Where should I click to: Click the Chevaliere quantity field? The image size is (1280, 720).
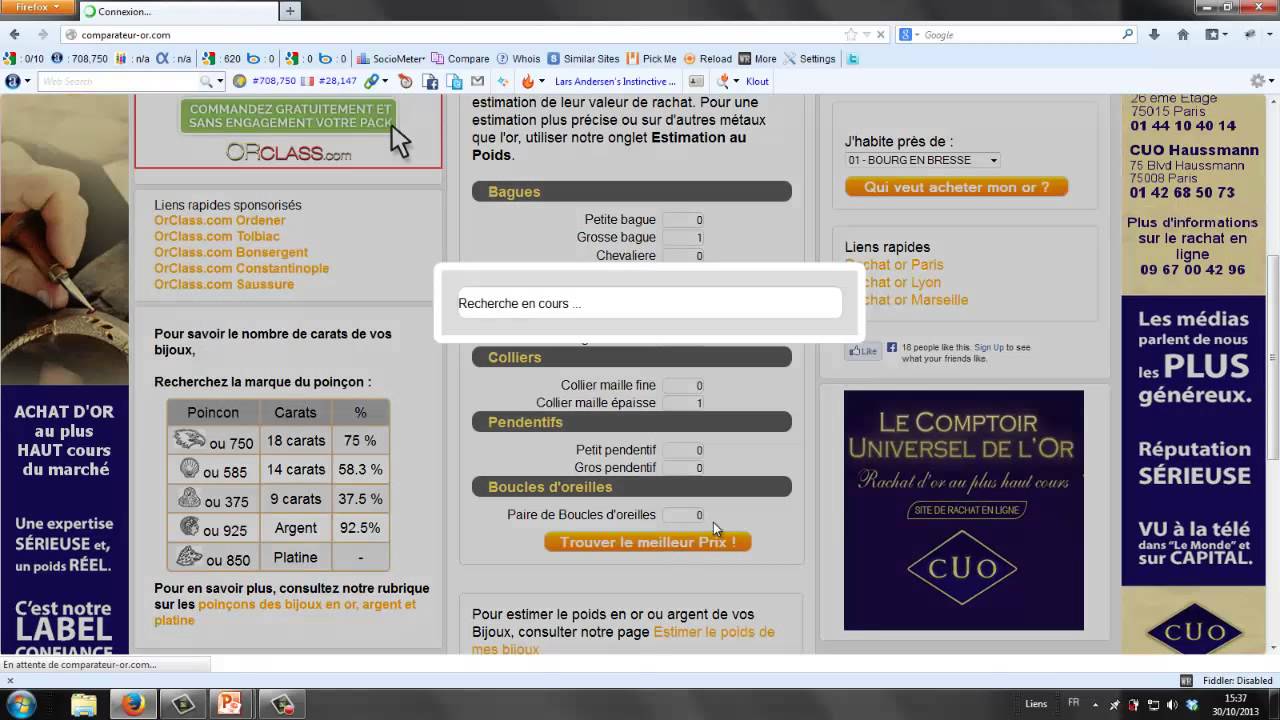pos(683,256)
